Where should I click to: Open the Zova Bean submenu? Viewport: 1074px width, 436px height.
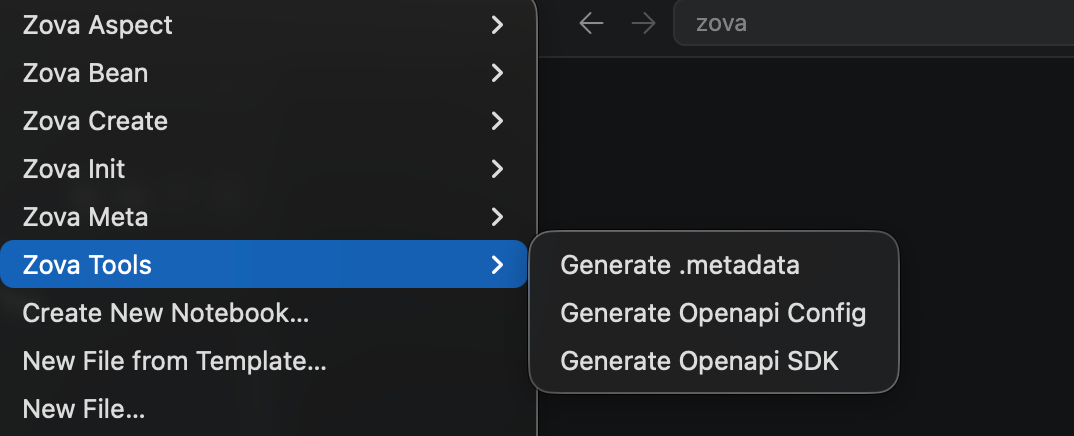(85, 73)
